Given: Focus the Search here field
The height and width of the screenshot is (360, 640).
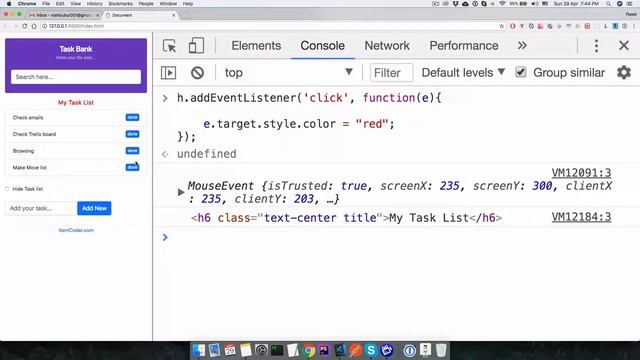Looking at the screenshot, I should pyautogui.click(x=76, y=77).
